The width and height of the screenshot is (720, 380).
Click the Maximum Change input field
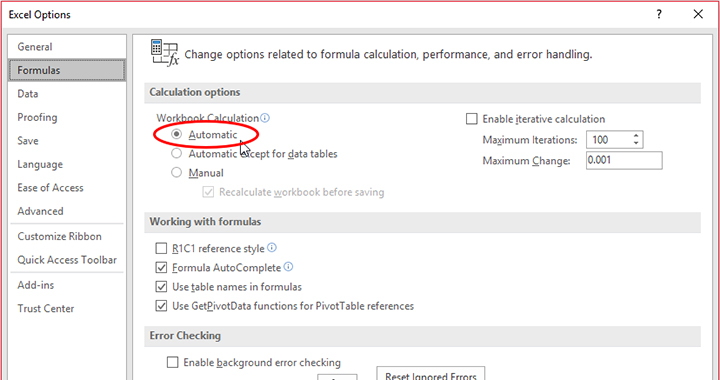(624, 161)
